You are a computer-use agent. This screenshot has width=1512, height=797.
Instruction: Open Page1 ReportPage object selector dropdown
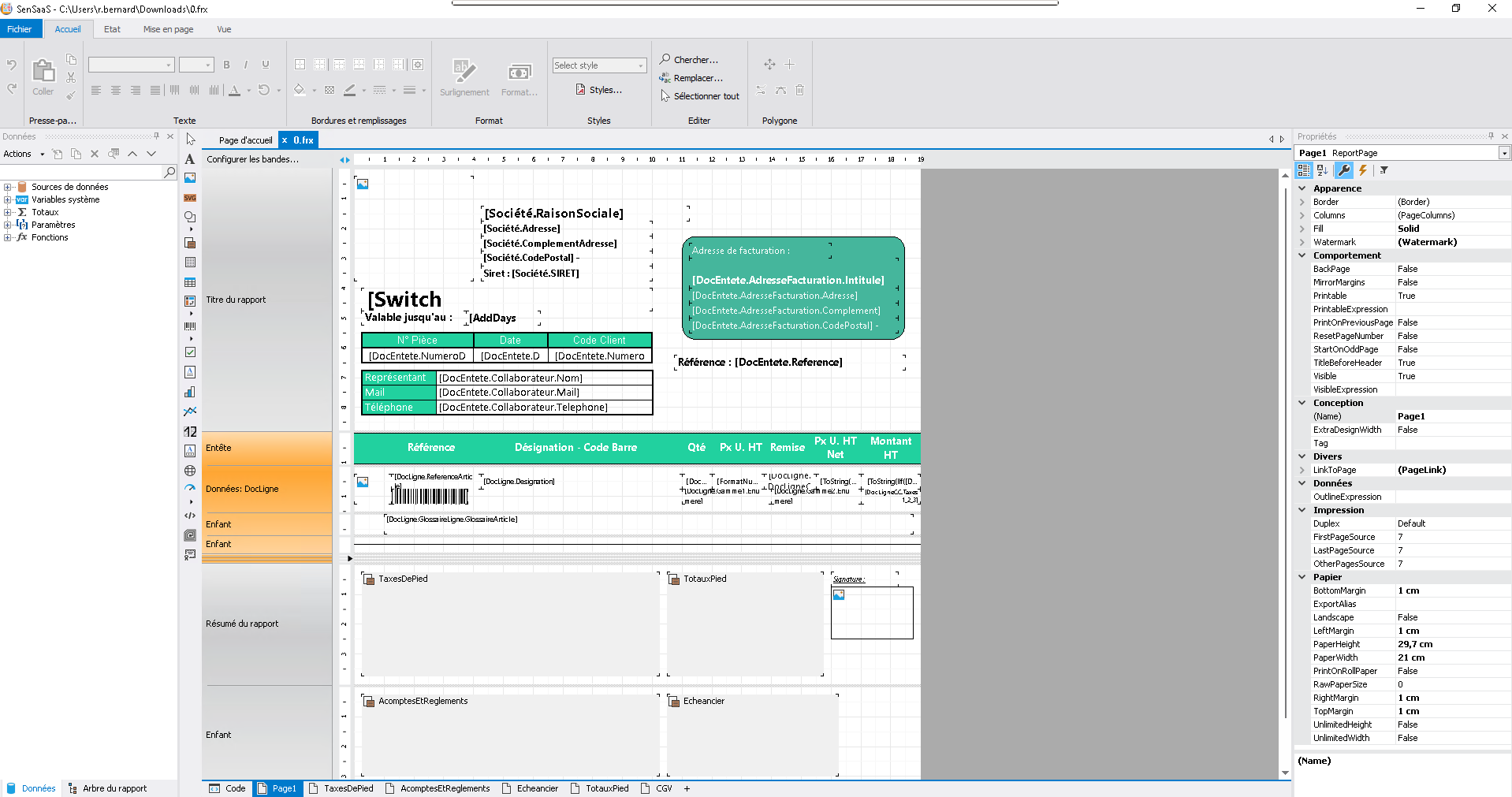click(1504, 153)
